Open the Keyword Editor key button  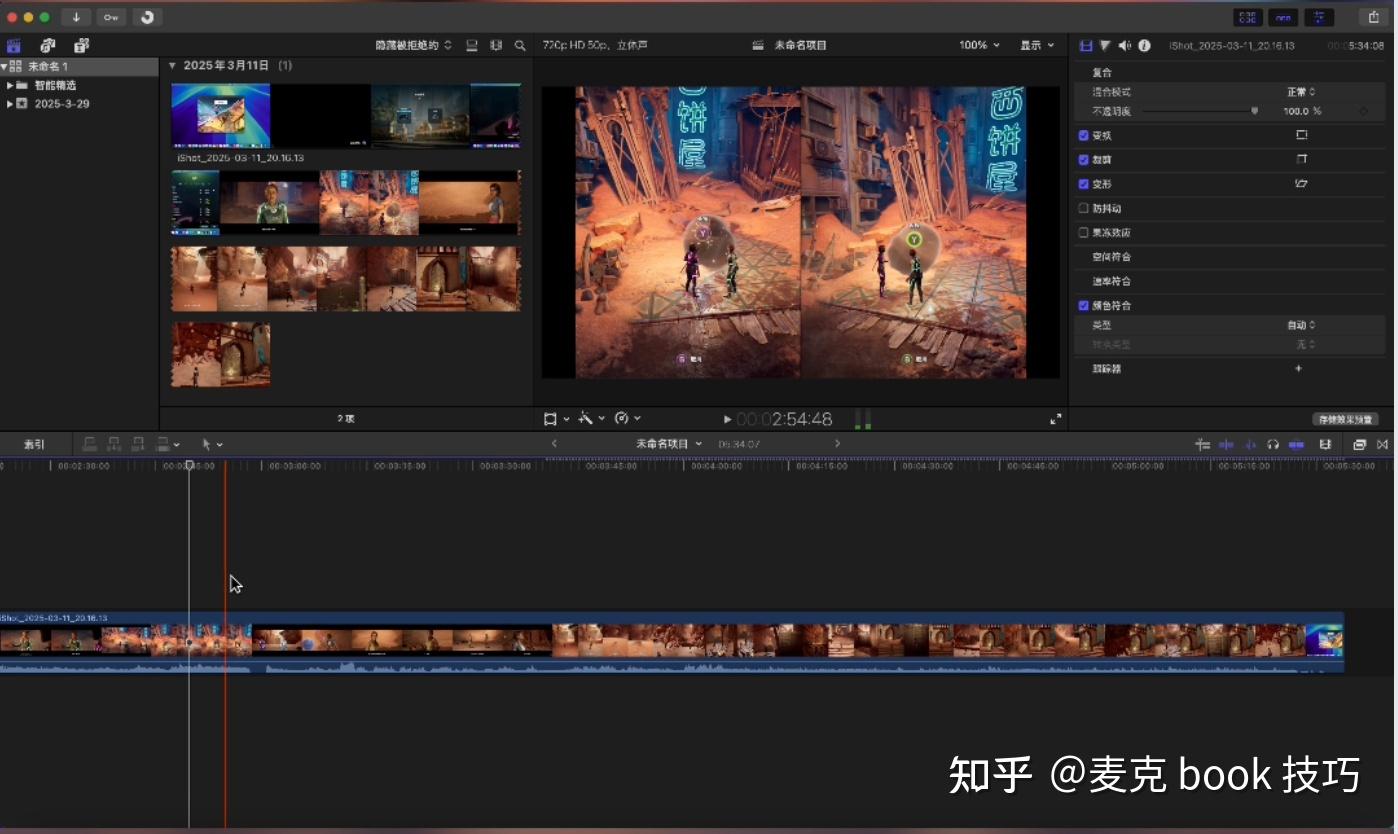[111, 17]
